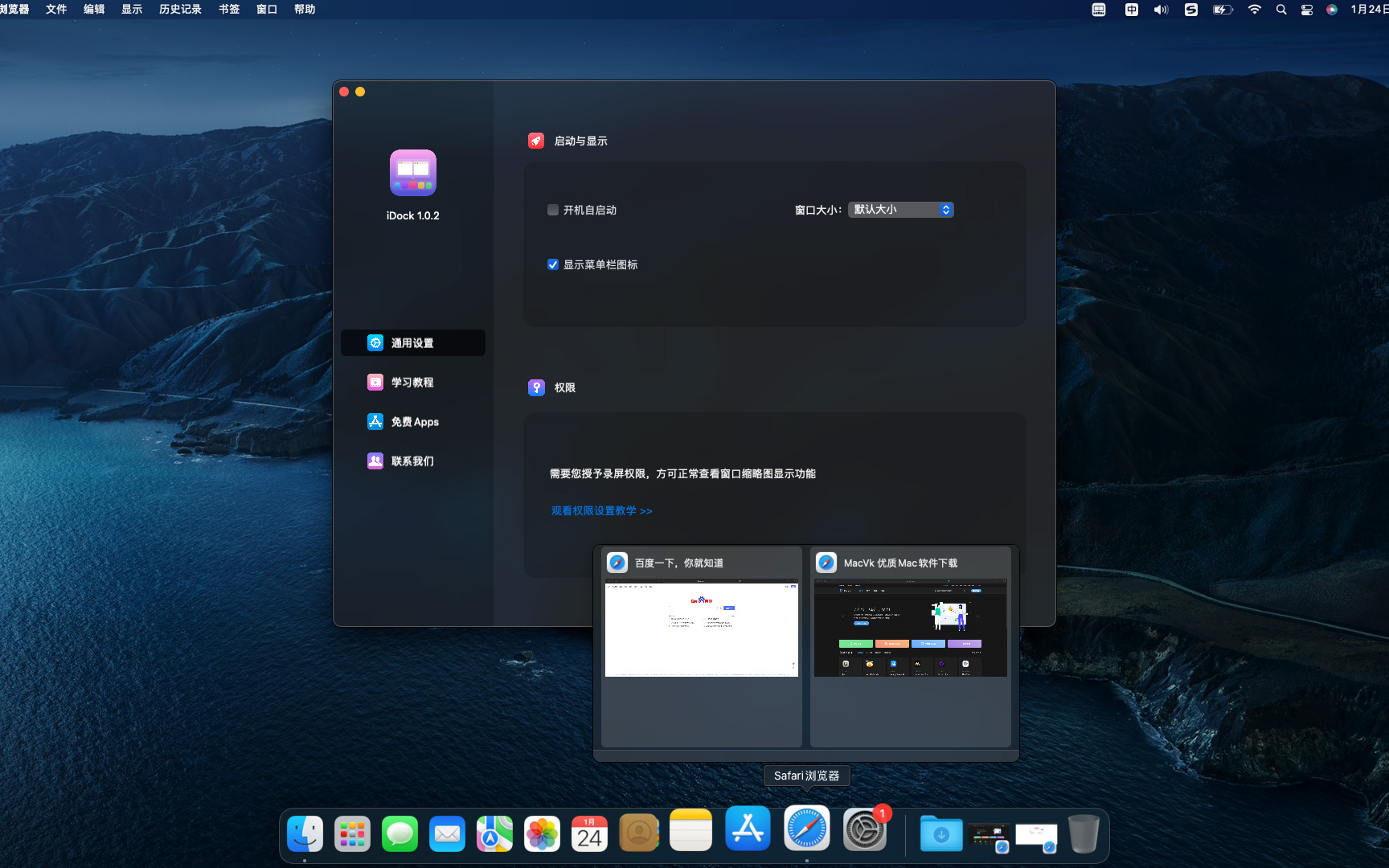Click the Wi-Fi status icon
Viewport: 1389px width, 868px height.
1255,10
